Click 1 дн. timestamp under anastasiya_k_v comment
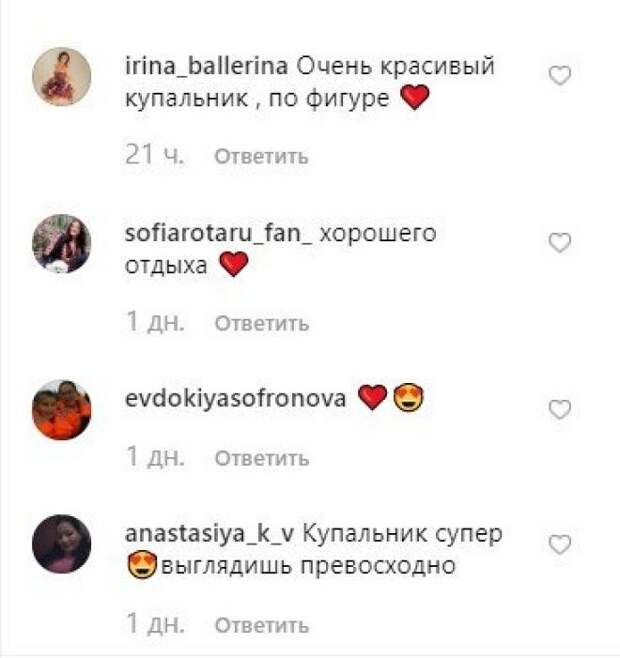The height and width of the screenshot is (658, 620). pyautogui.click(x=155, y=623)
